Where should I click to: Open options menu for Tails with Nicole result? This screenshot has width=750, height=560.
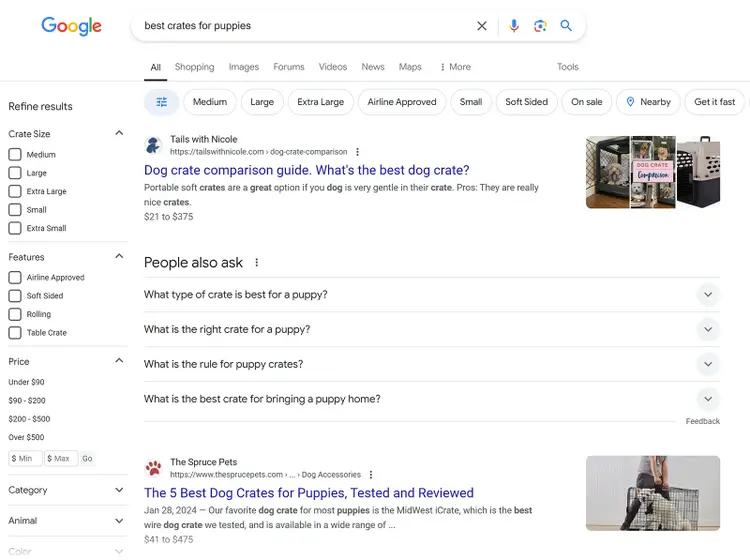click(x=357, y=152)
